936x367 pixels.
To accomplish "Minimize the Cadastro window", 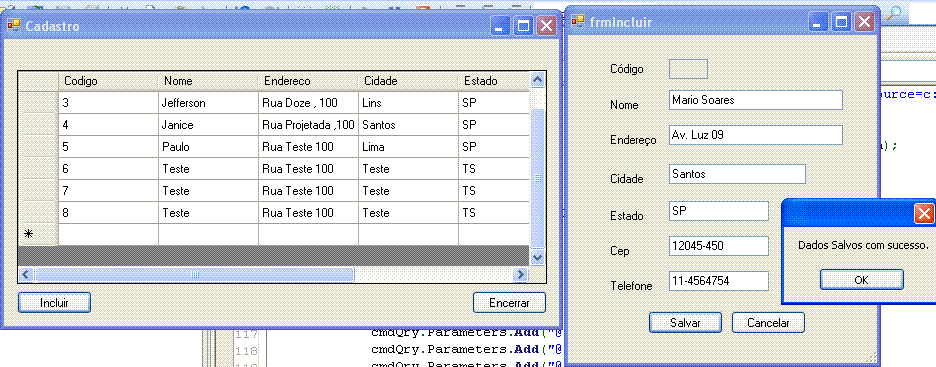I will pos(501,26).
